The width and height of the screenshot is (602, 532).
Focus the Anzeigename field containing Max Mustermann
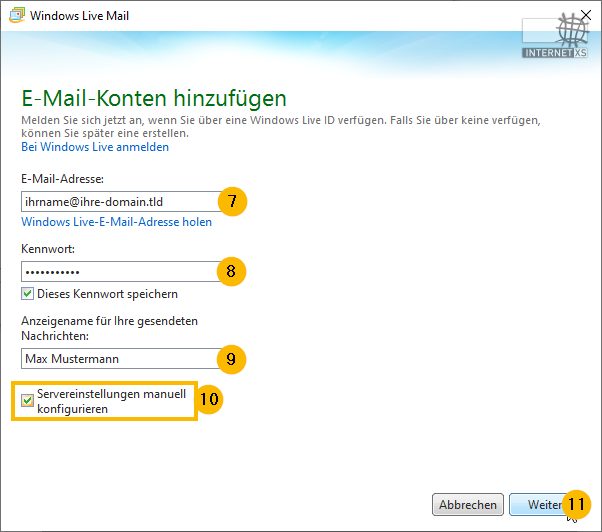[x=121, y=359]
